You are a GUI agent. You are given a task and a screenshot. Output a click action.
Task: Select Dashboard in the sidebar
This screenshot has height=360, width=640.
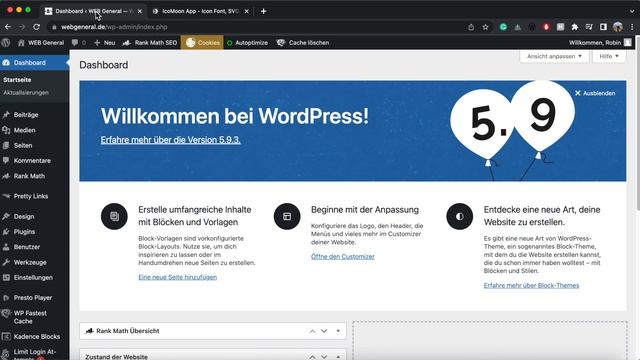coord(34,62)
